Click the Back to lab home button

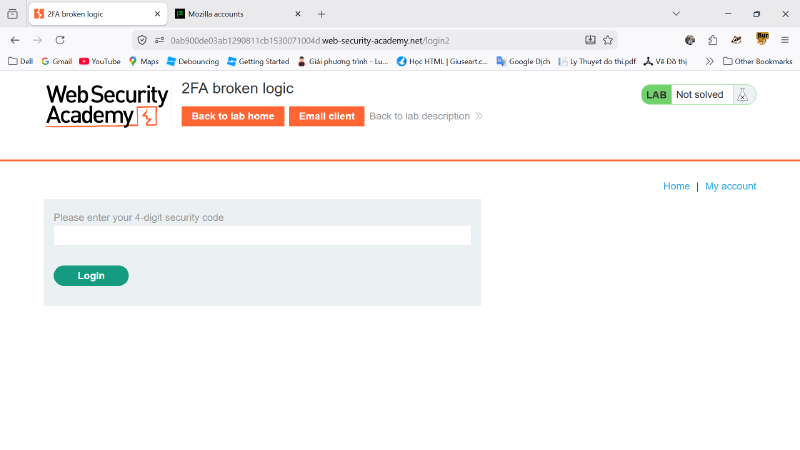tap(233, 116)
